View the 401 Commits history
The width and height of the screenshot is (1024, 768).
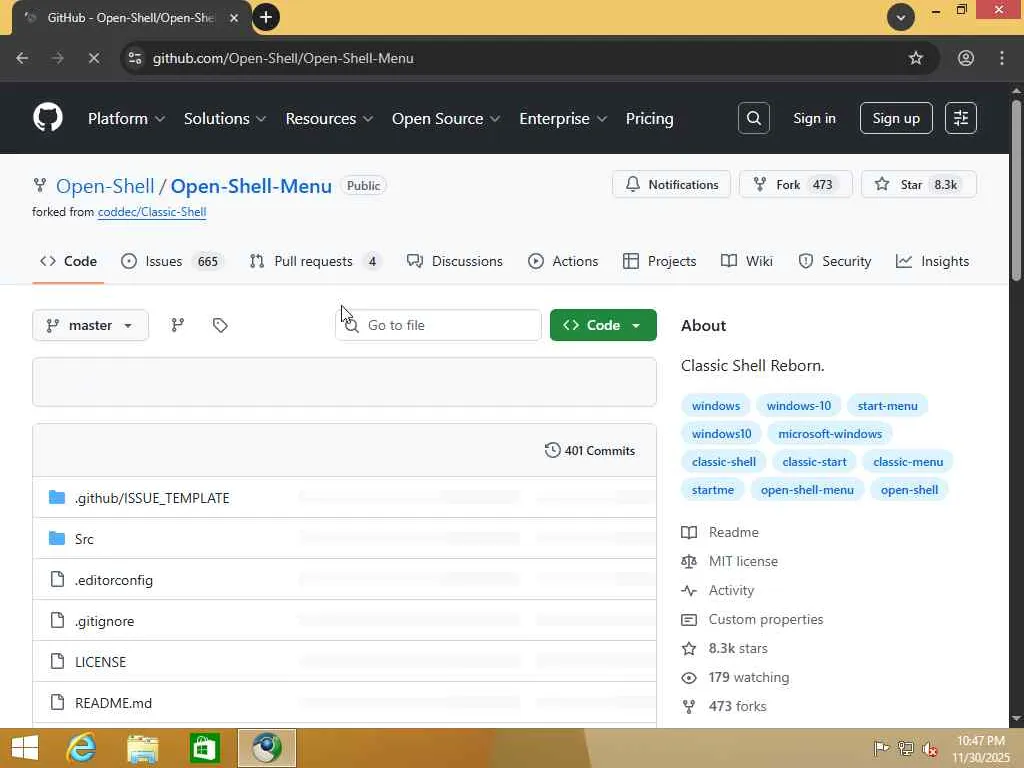[590, 451]
